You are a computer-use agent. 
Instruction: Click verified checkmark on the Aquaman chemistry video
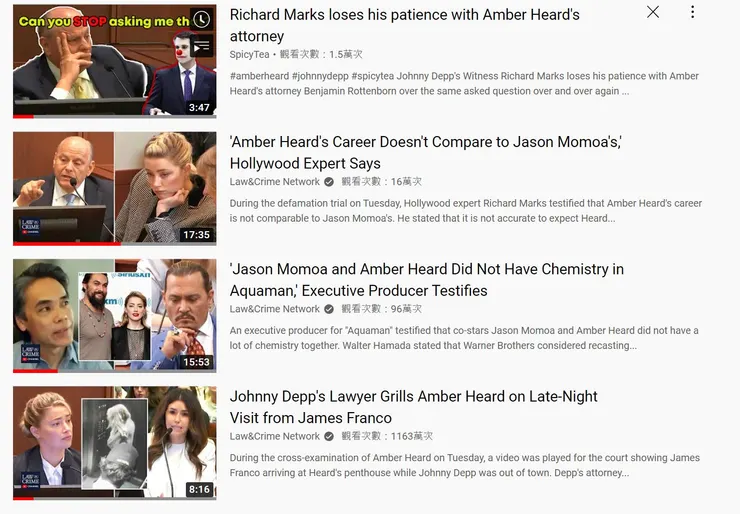coord(329,309)
